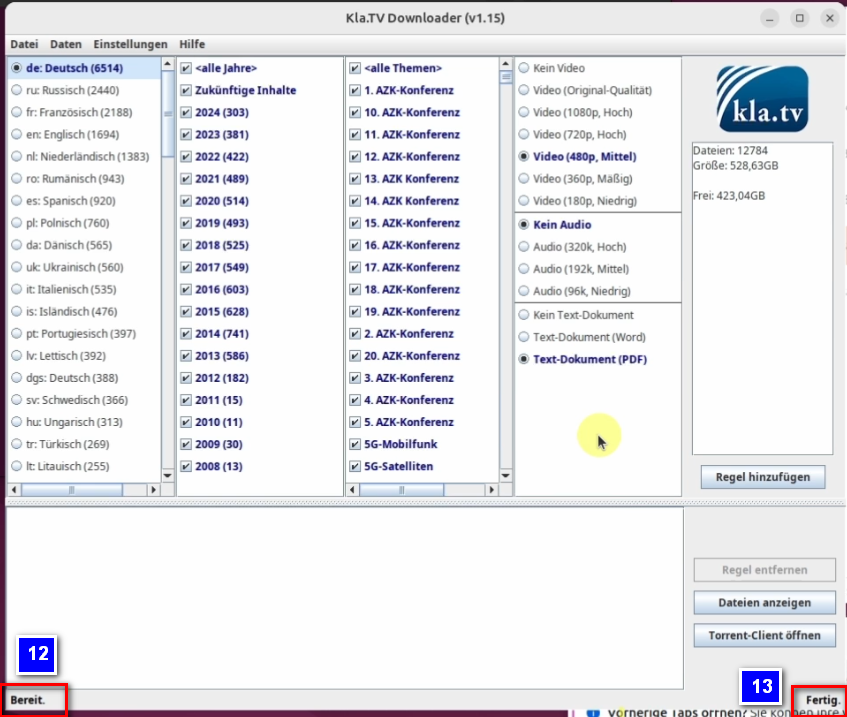Click topics list scroll-right arrow
Viewport: 847px width, 717px height.
coord(492,490)
